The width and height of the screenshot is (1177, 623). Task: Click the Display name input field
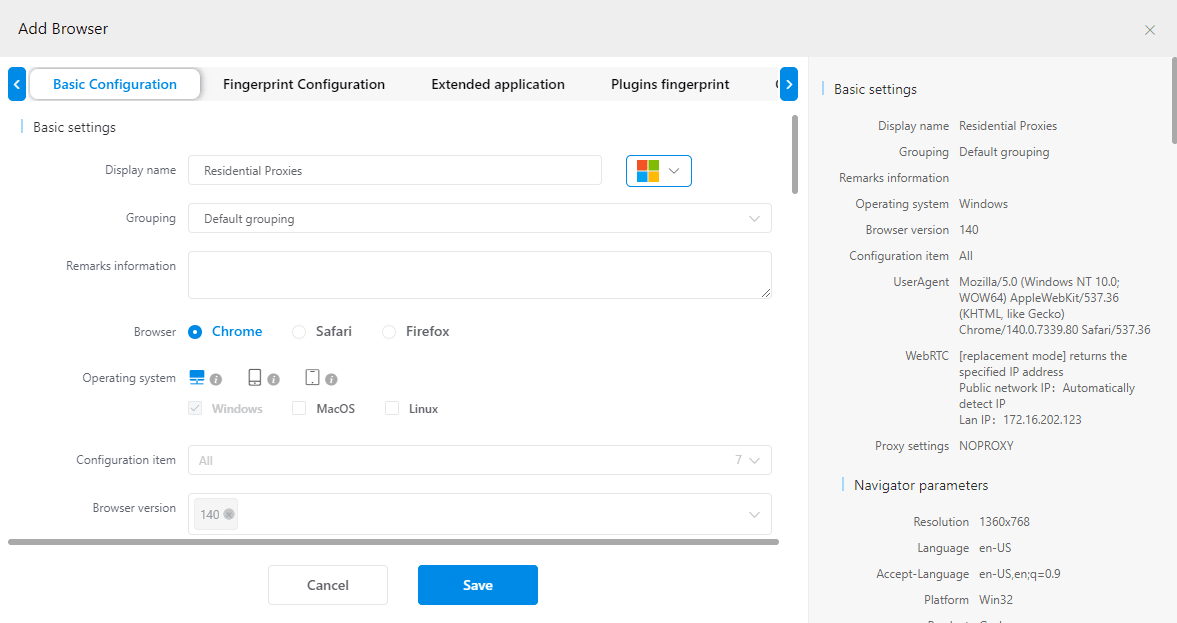pyautogui.click(x=394, y=170)
